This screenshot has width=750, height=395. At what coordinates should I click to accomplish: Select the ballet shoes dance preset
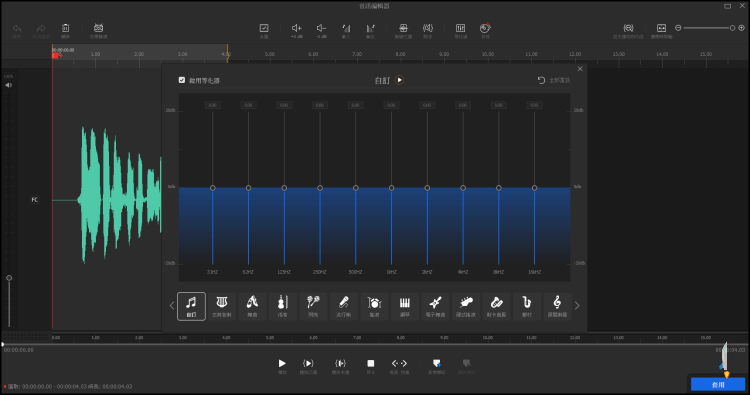252,306
